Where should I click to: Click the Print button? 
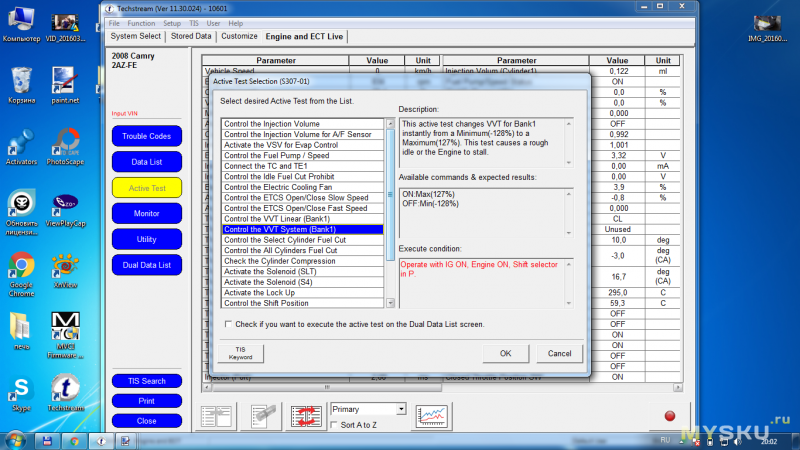pyautogui.click(x=147, y=401)
